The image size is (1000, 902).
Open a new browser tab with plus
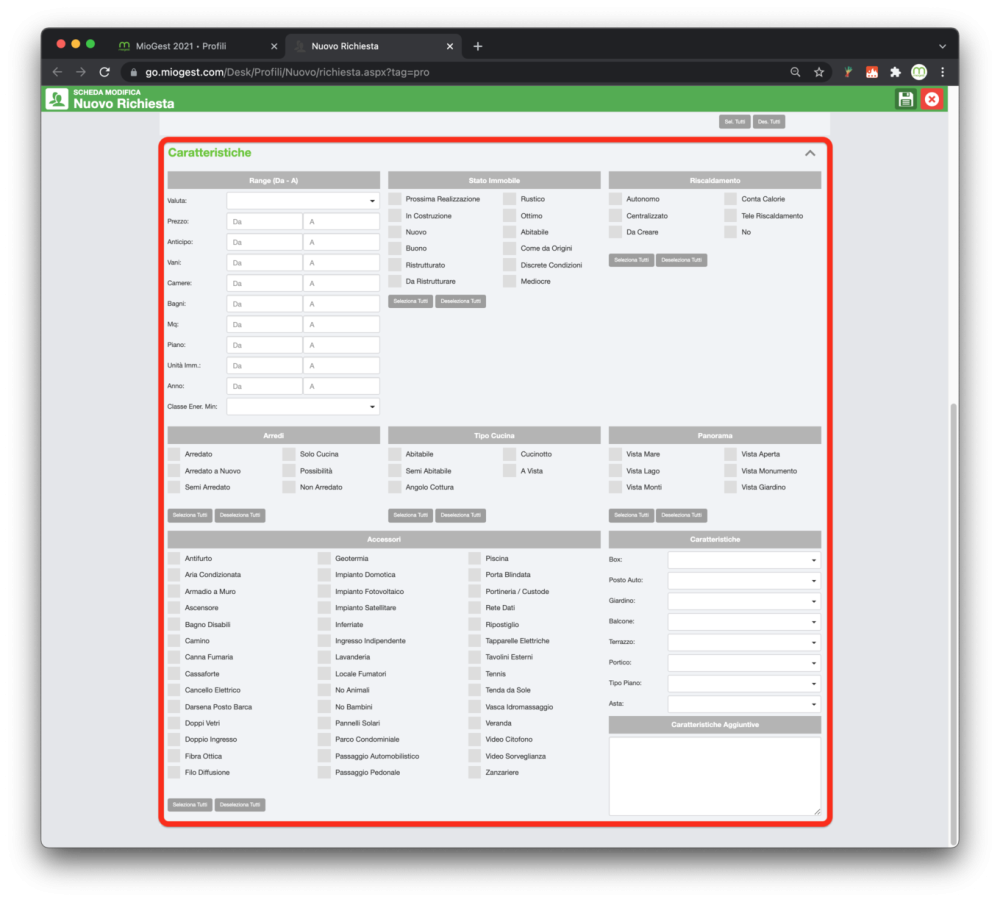click(x=478, y=46)
